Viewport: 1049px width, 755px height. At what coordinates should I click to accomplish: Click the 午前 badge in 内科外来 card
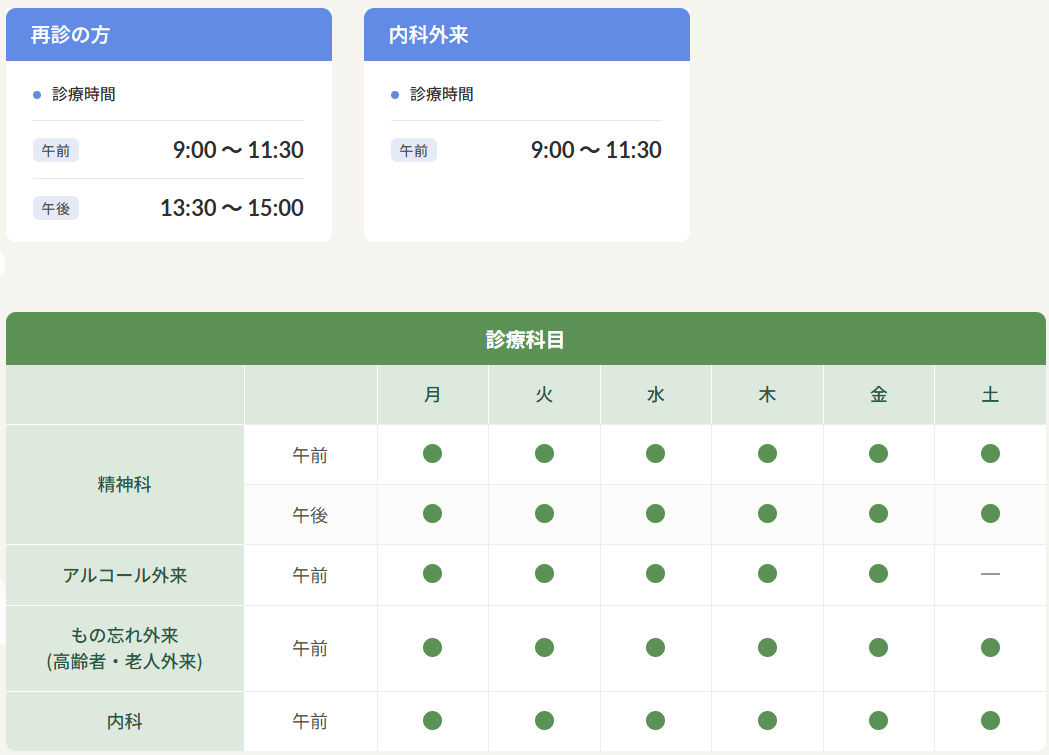pyautogui.click(x=413, y=150)
